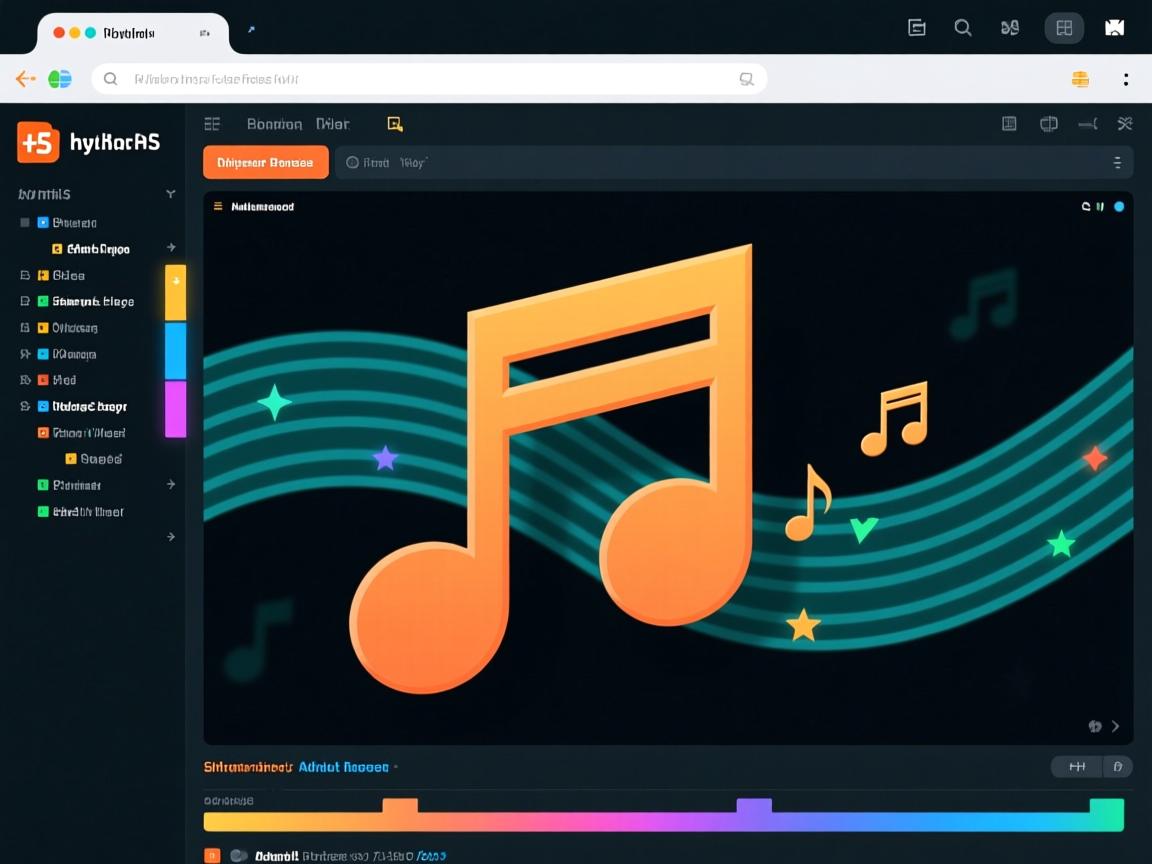Click the split-view panel icon in the toolbar

pyautogui.click(x=1048, y=123)
